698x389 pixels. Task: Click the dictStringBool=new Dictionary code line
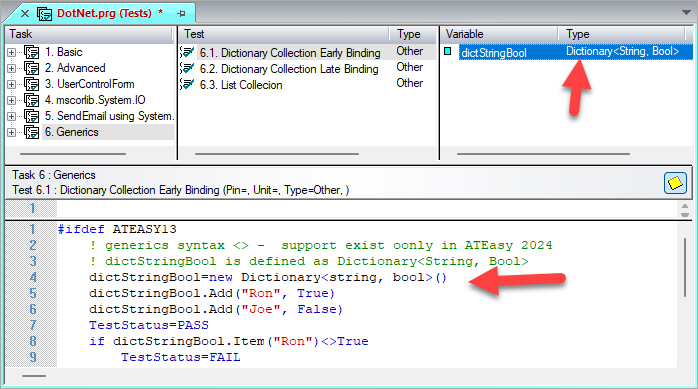click(268, 278)
